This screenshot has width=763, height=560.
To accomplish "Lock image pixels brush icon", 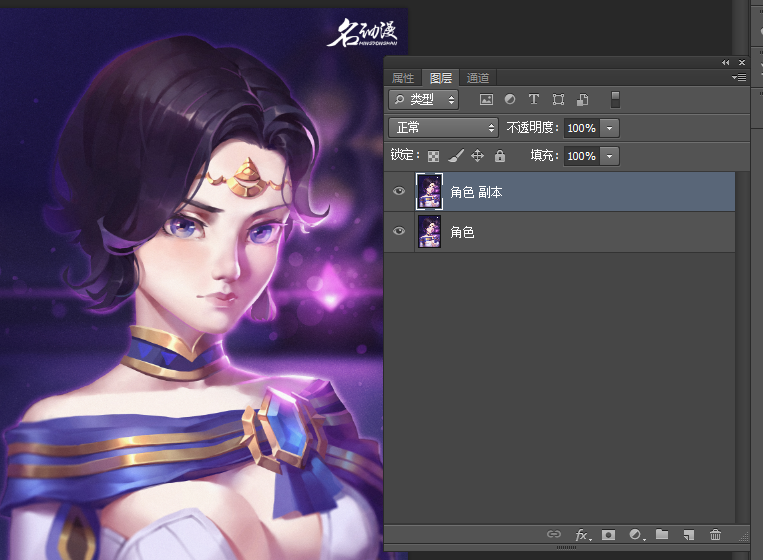I will click(x=456, y=156).
